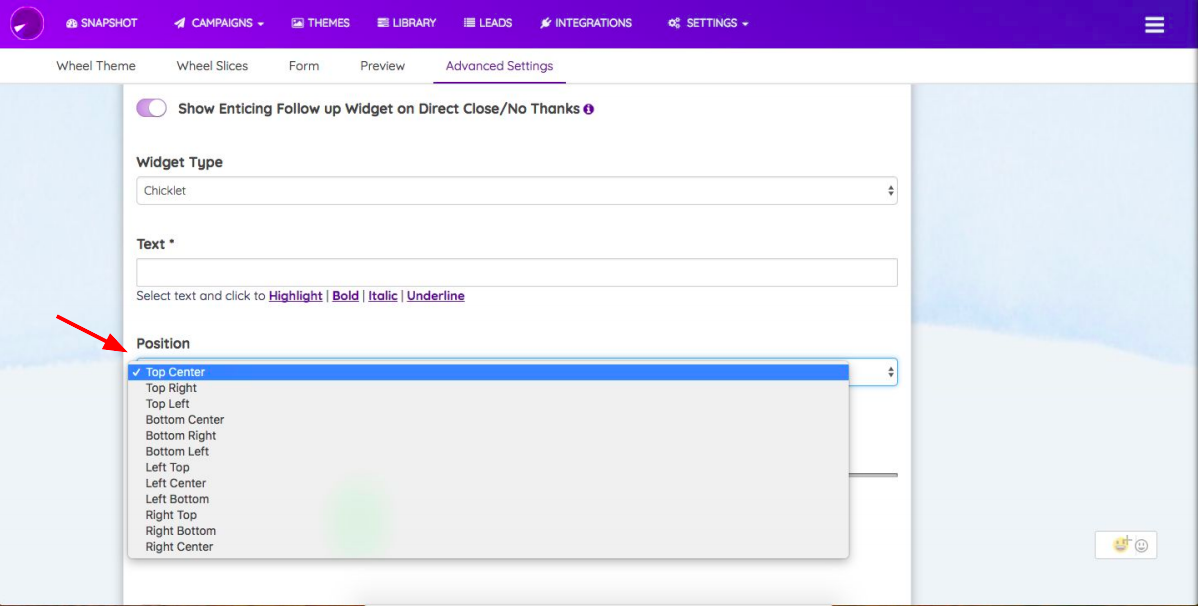Image resolution: width=1198 pixels, height=606 pixels.
Task: Switch to Wheel Slices tab
Action: (212, 66)
